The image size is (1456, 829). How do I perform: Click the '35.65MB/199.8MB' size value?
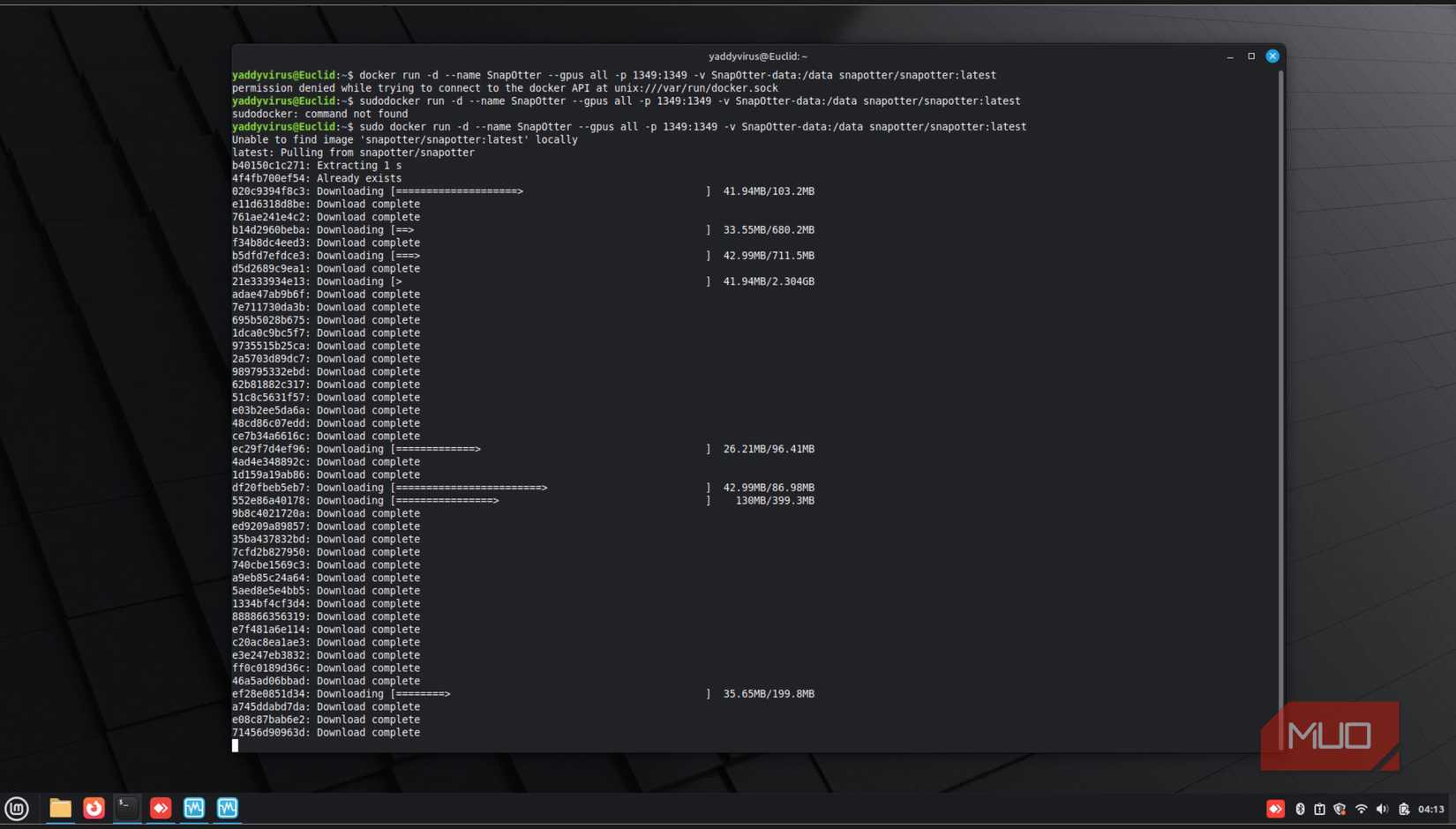point(769,694)
